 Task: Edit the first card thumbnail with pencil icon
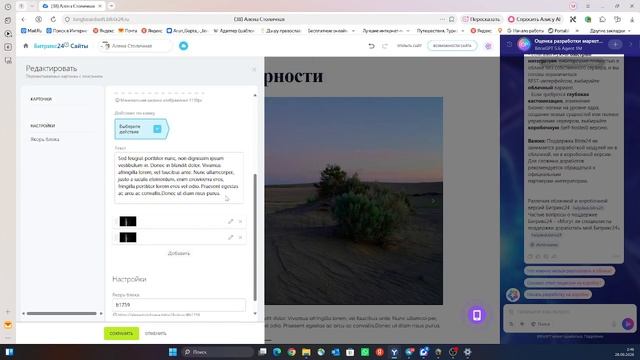[231, 221]
